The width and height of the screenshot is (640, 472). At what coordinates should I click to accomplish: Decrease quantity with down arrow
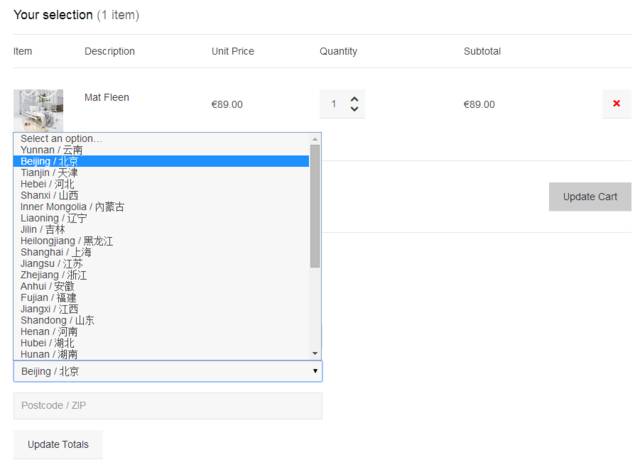(x=353, y=109)
